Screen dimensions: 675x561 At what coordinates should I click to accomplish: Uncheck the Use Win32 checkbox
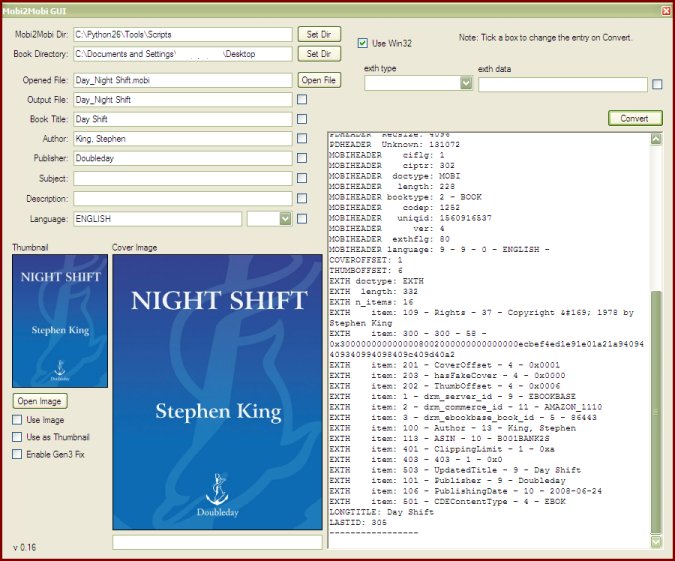coord(363,43)
